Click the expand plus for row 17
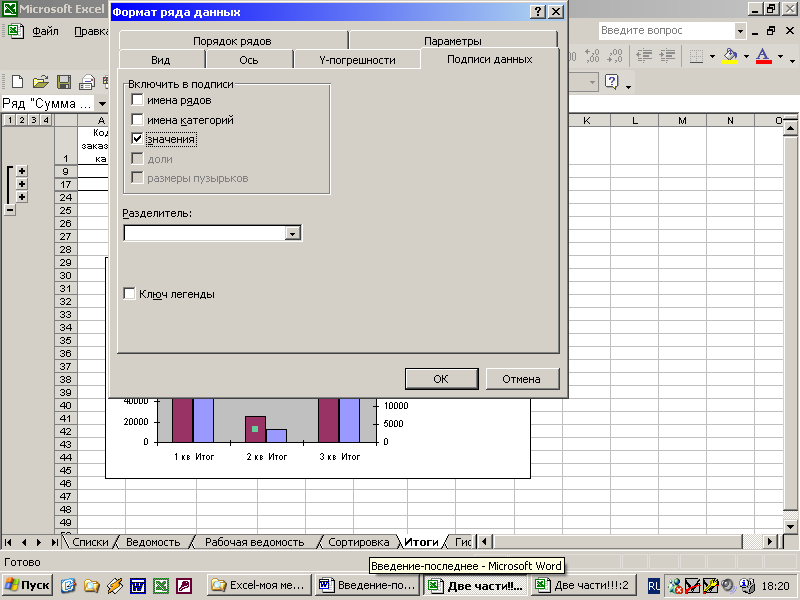 (x=22, y=184)
